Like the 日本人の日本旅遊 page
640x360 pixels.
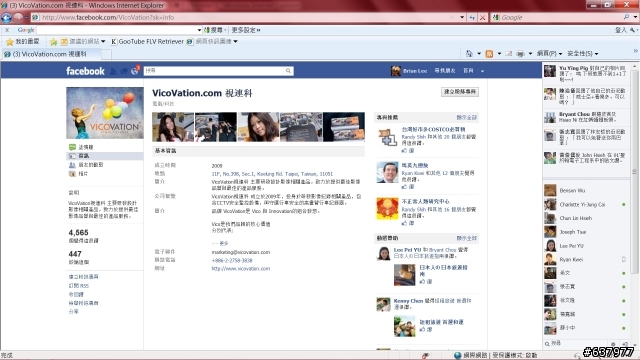click(x=426, y=282)
